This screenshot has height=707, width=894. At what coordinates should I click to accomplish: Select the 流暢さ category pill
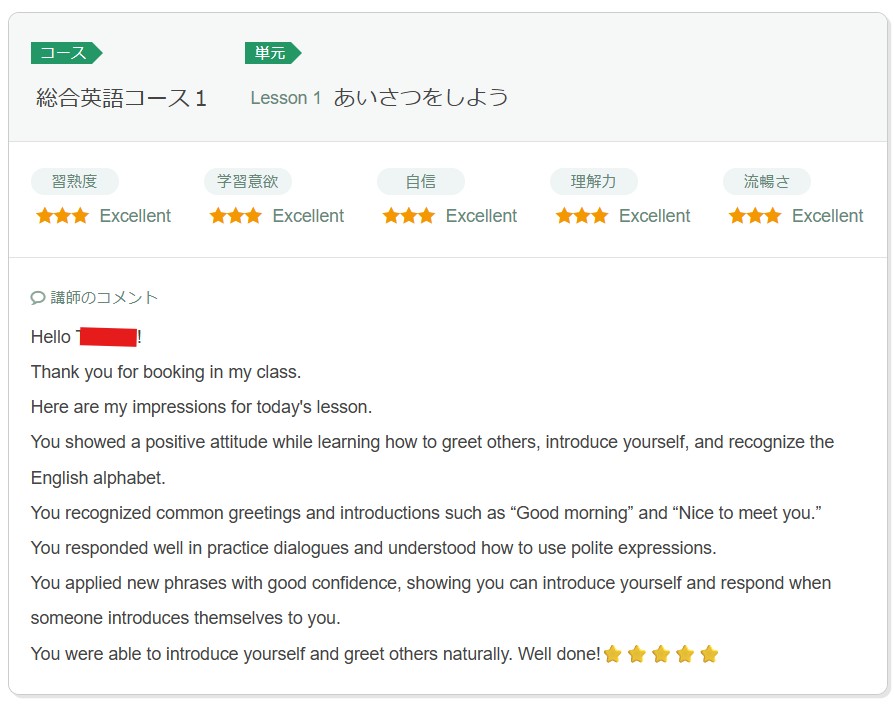[x=766, y=182]
